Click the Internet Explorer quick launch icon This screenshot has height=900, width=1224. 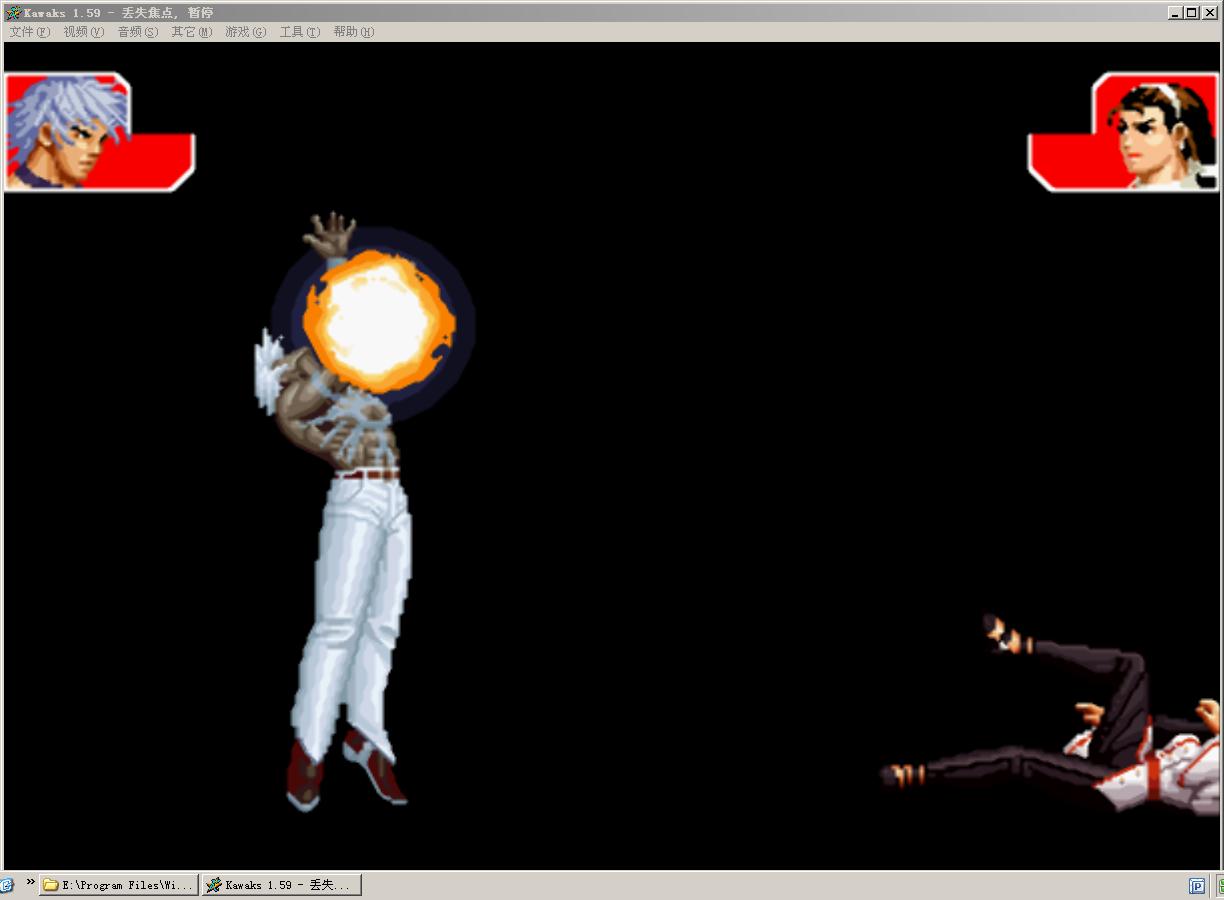(6, 885)
